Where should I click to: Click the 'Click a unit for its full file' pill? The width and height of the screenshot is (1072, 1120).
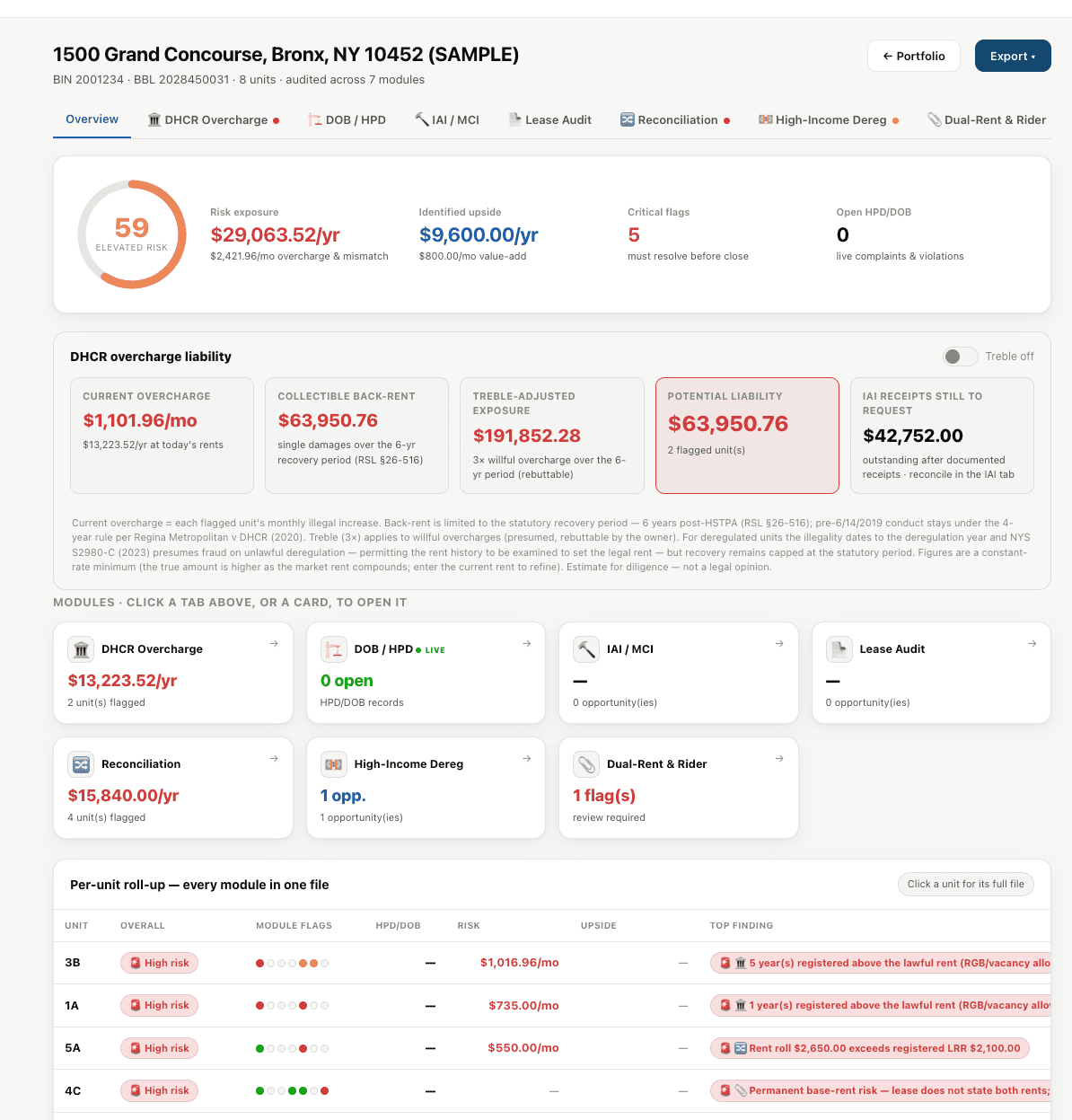pos(965,884)
